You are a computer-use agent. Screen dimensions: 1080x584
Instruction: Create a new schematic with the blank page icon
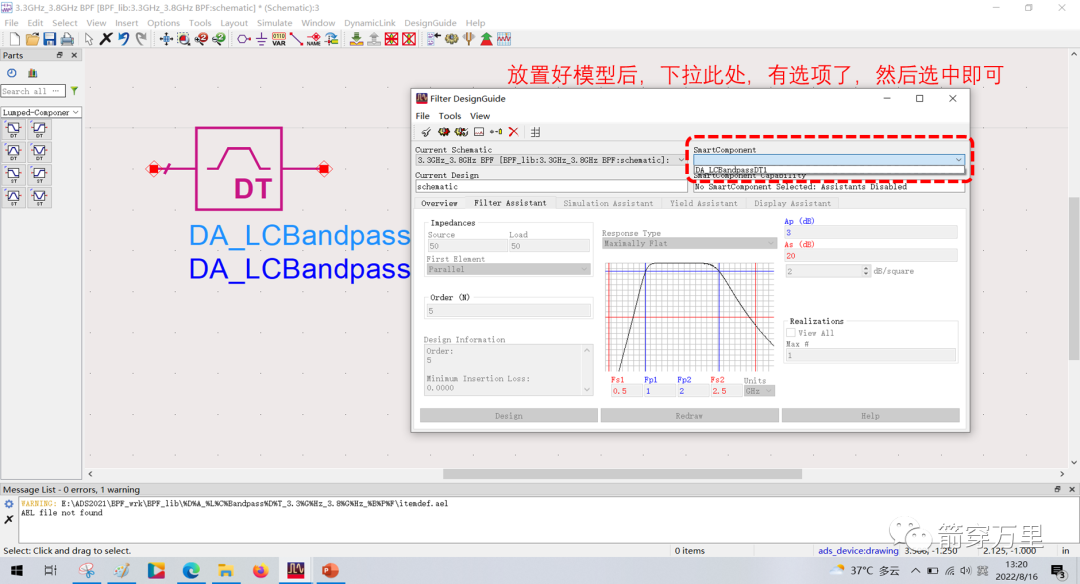[x=14, y=39]
